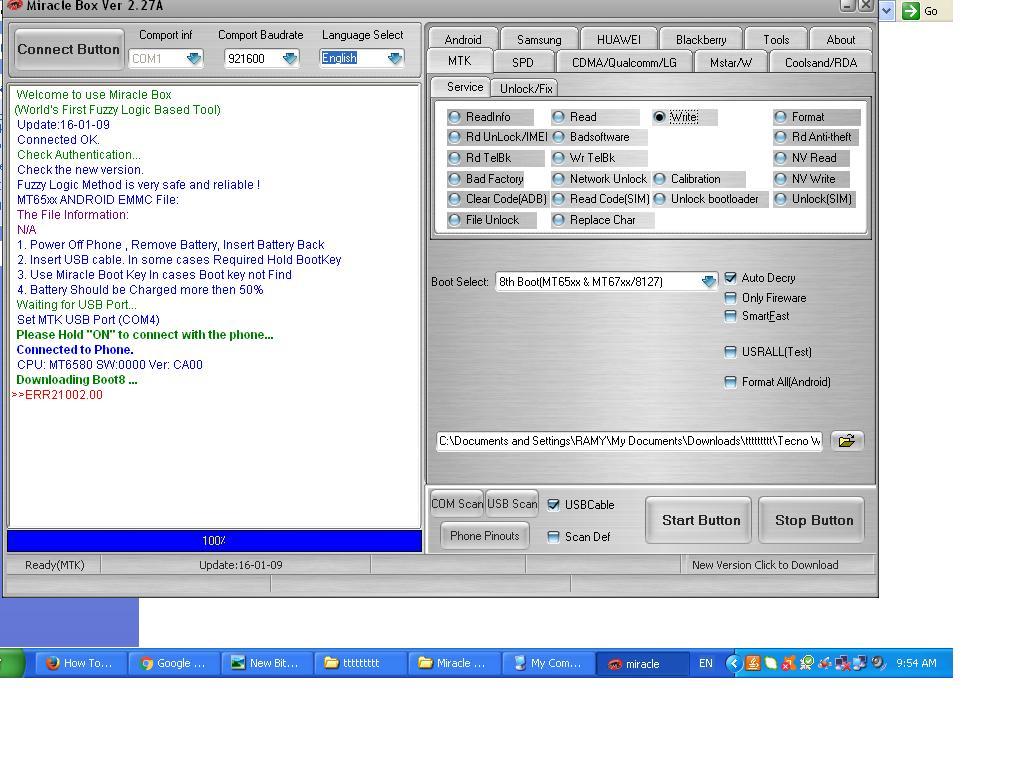The width and height of the screenshot is (1024, 768).
Task: Open Coolsand/RDA tab
Action: 821,63
